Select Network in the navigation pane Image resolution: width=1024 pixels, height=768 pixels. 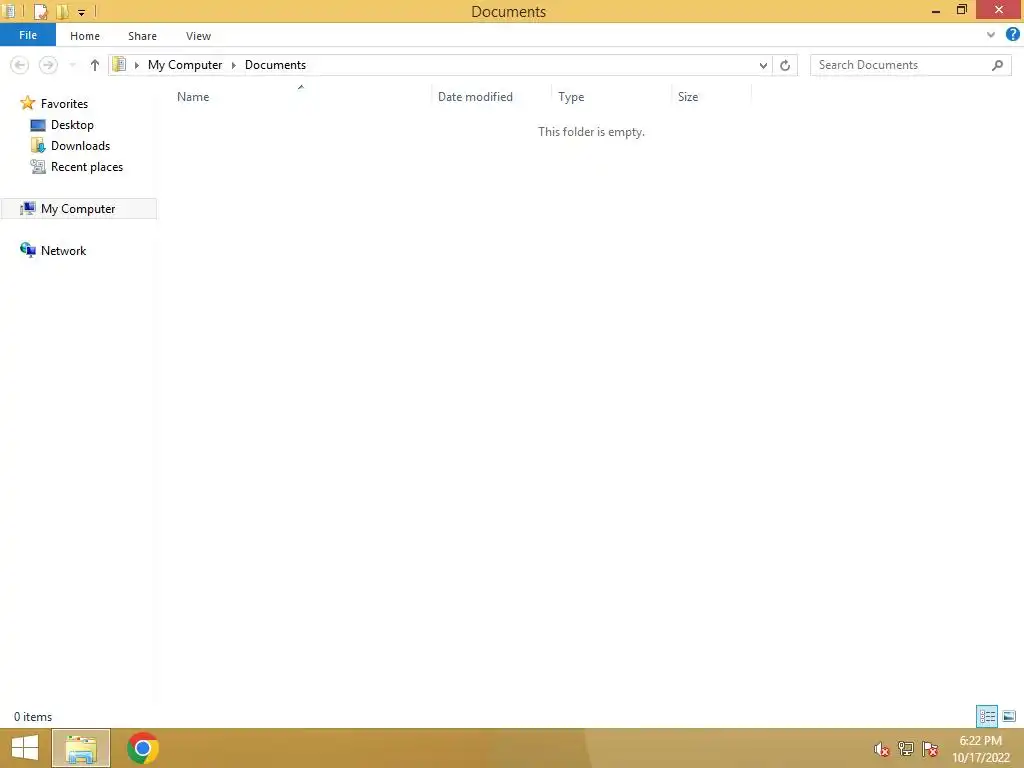coord(63,251)
